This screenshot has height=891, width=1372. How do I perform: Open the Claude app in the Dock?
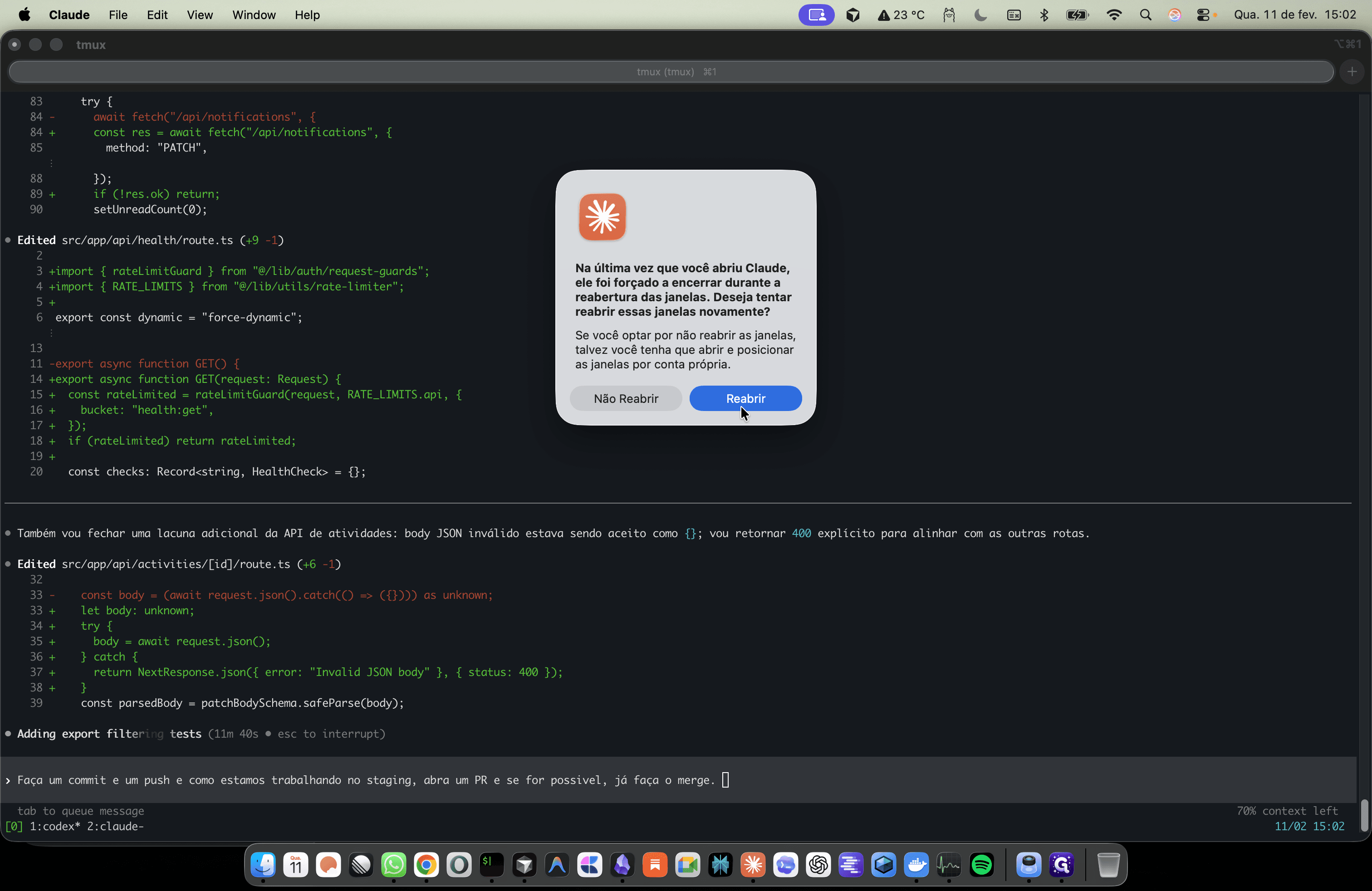pos(753,865)
